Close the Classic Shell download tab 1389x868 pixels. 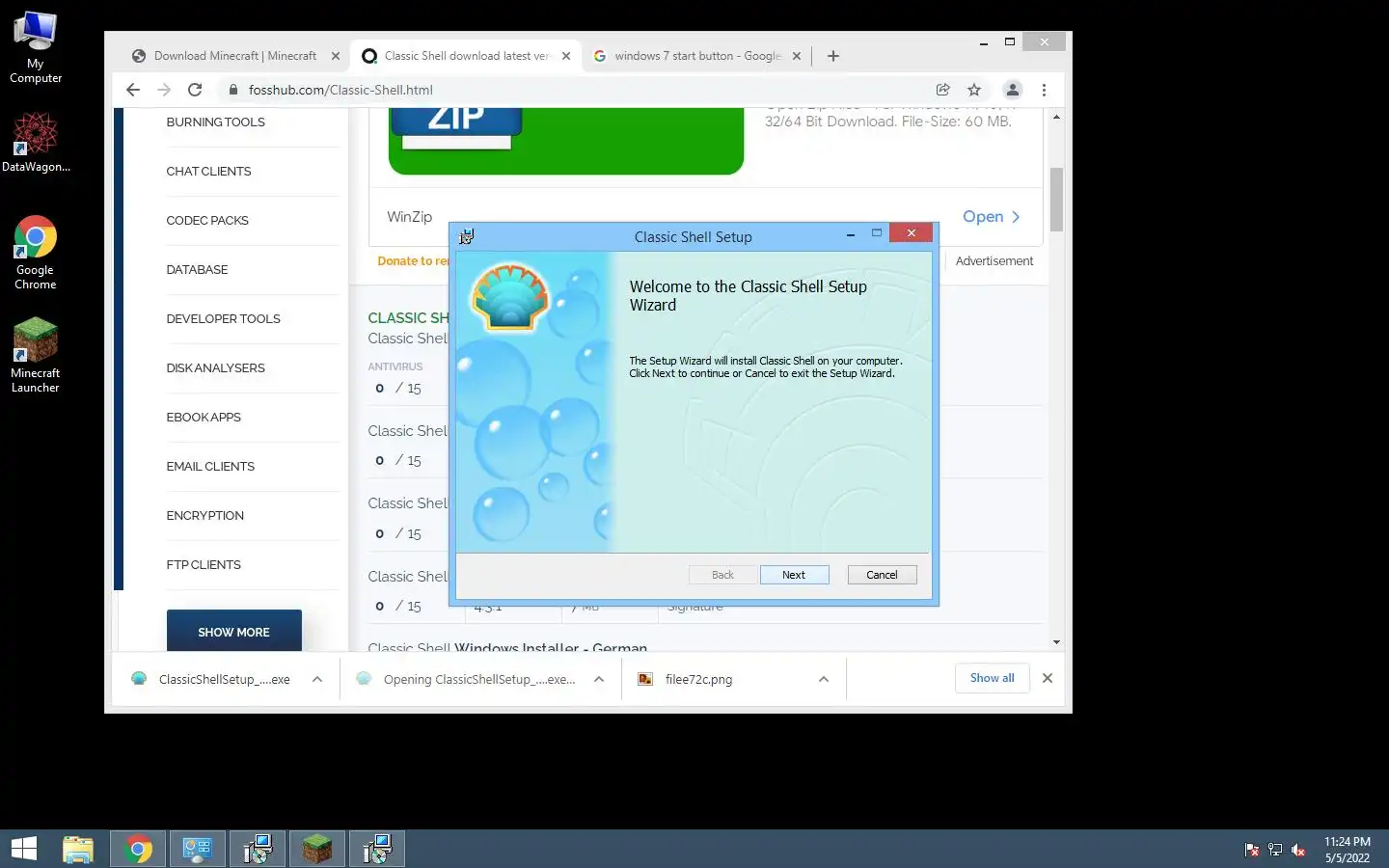coord(566,56)
